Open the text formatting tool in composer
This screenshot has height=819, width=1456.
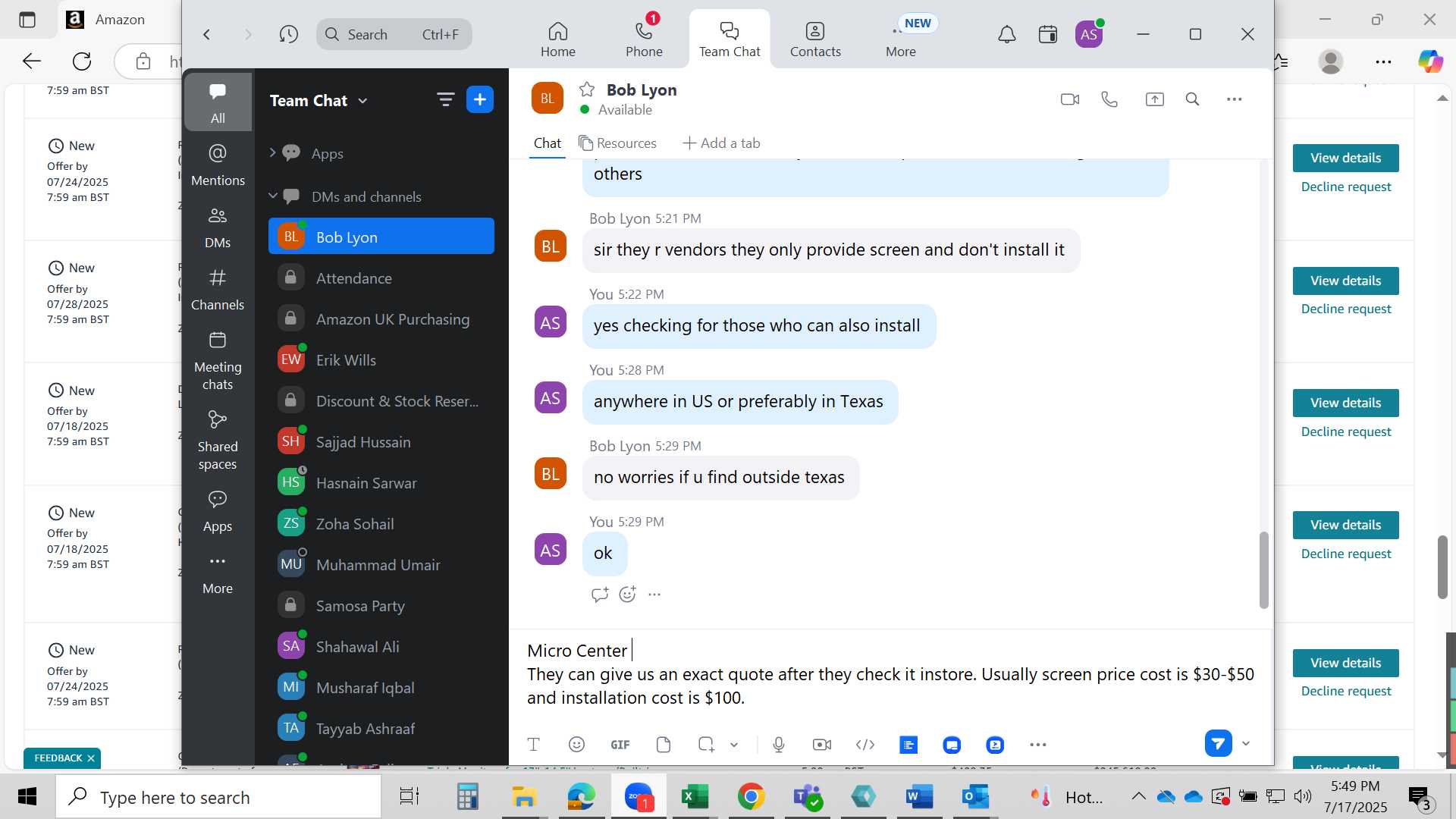coord(533,745)
